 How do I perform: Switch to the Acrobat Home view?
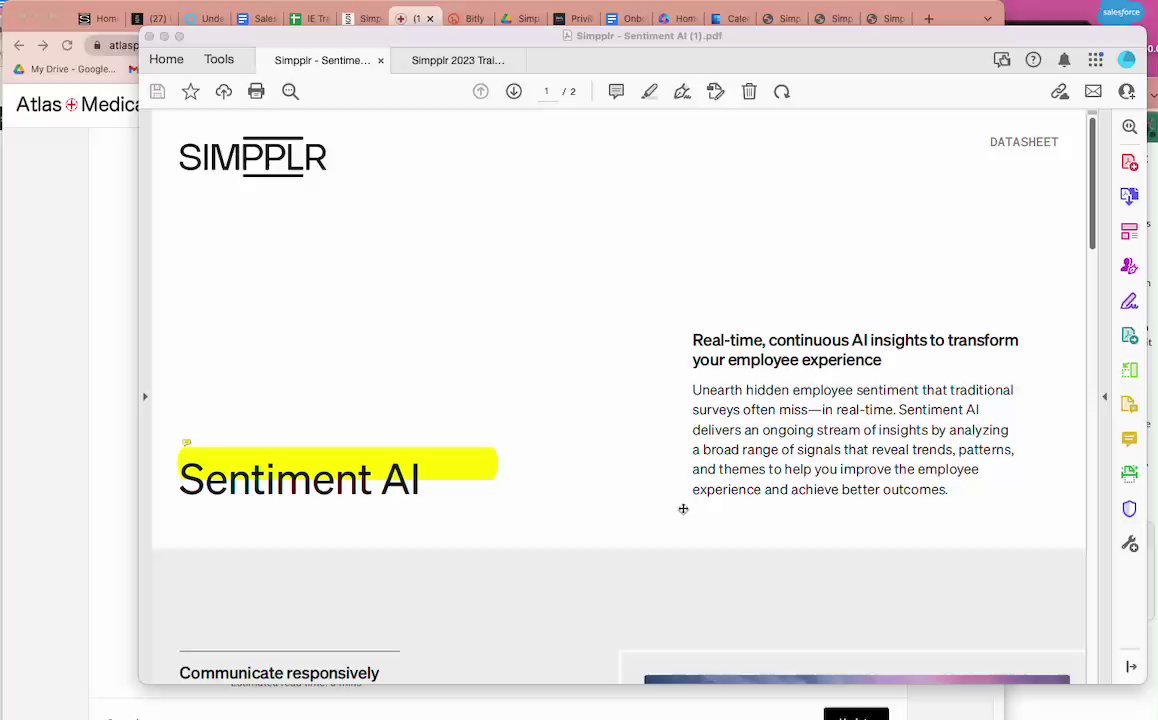166,59
